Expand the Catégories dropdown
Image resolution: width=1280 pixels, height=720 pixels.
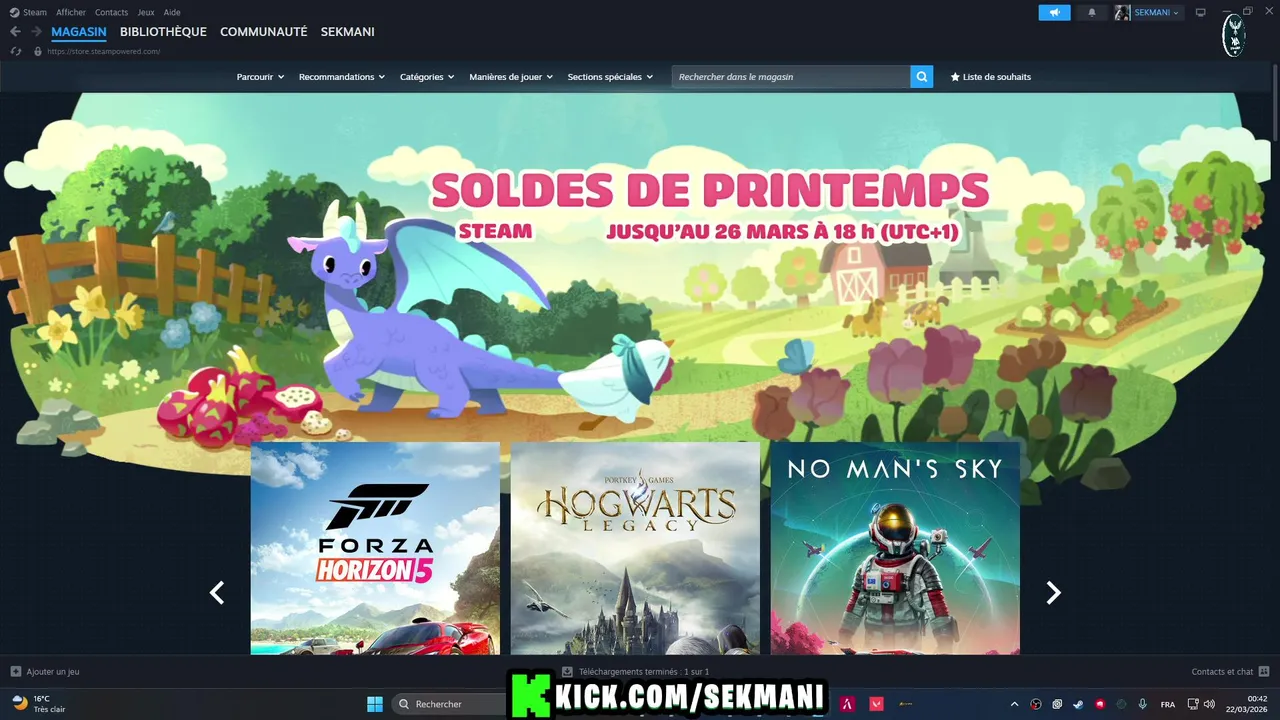point(427,77)
